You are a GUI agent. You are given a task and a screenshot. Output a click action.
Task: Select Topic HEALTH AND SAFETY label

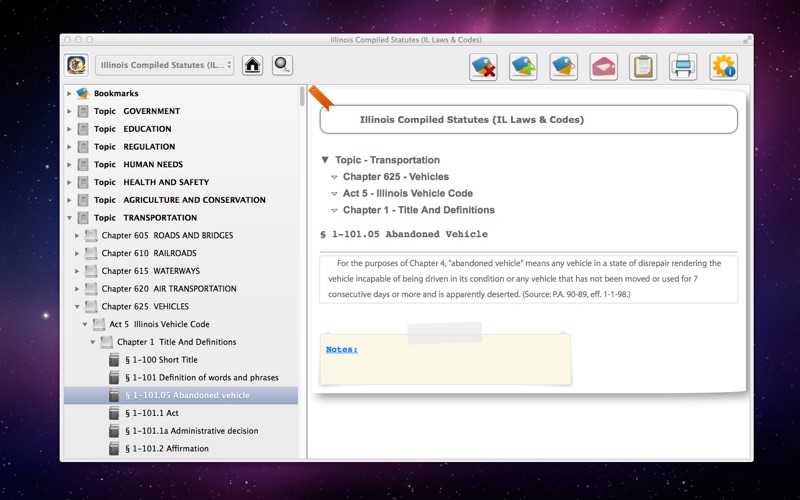(x=152, y=182)
